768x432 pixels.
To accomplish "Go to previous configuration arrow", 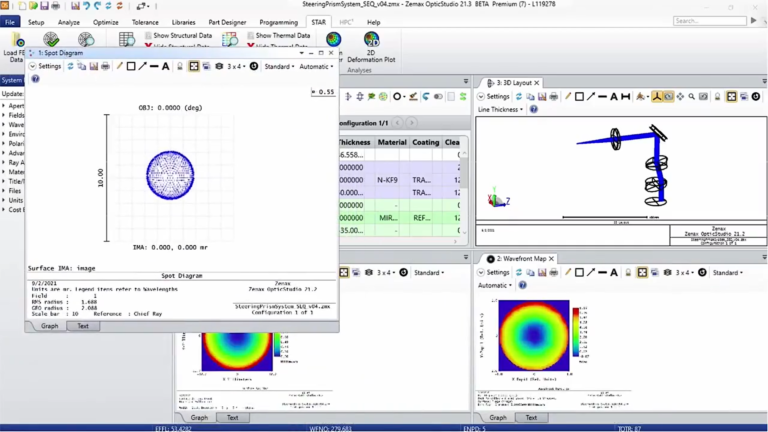I will coord(398,122).
